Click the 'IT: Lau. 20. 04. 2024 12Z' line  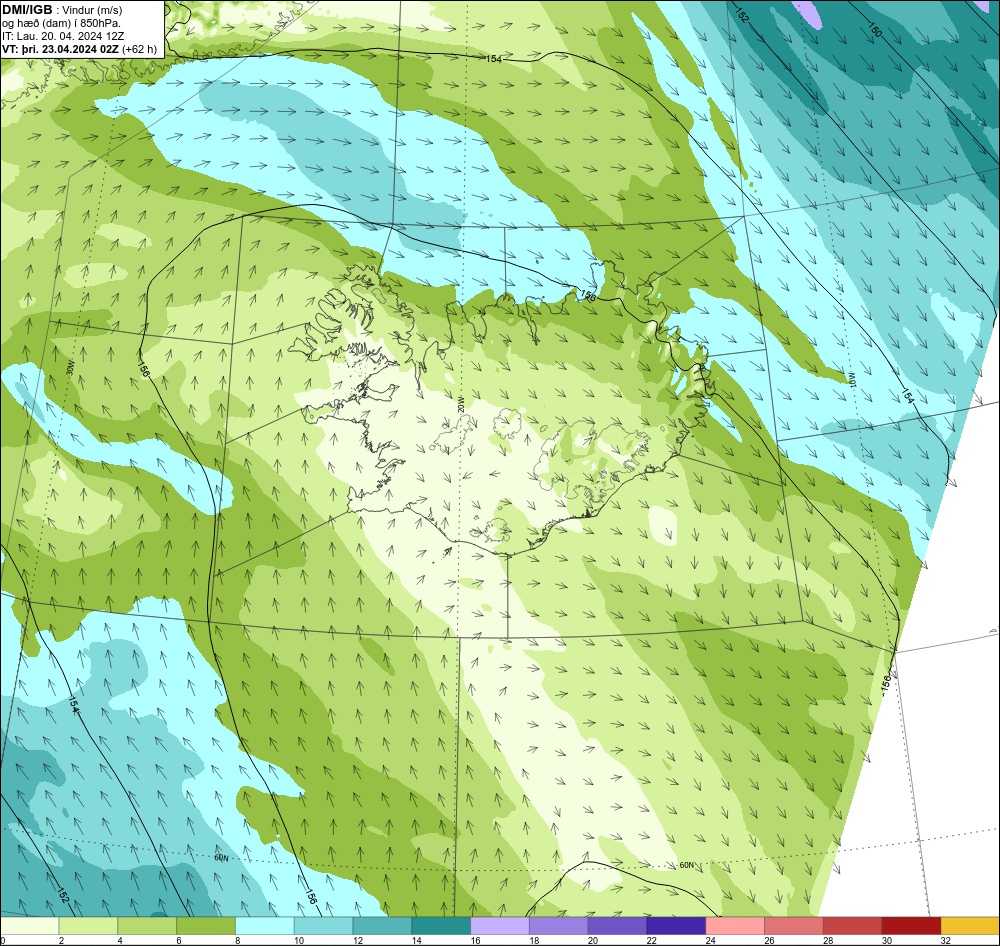tap(63, 36)
